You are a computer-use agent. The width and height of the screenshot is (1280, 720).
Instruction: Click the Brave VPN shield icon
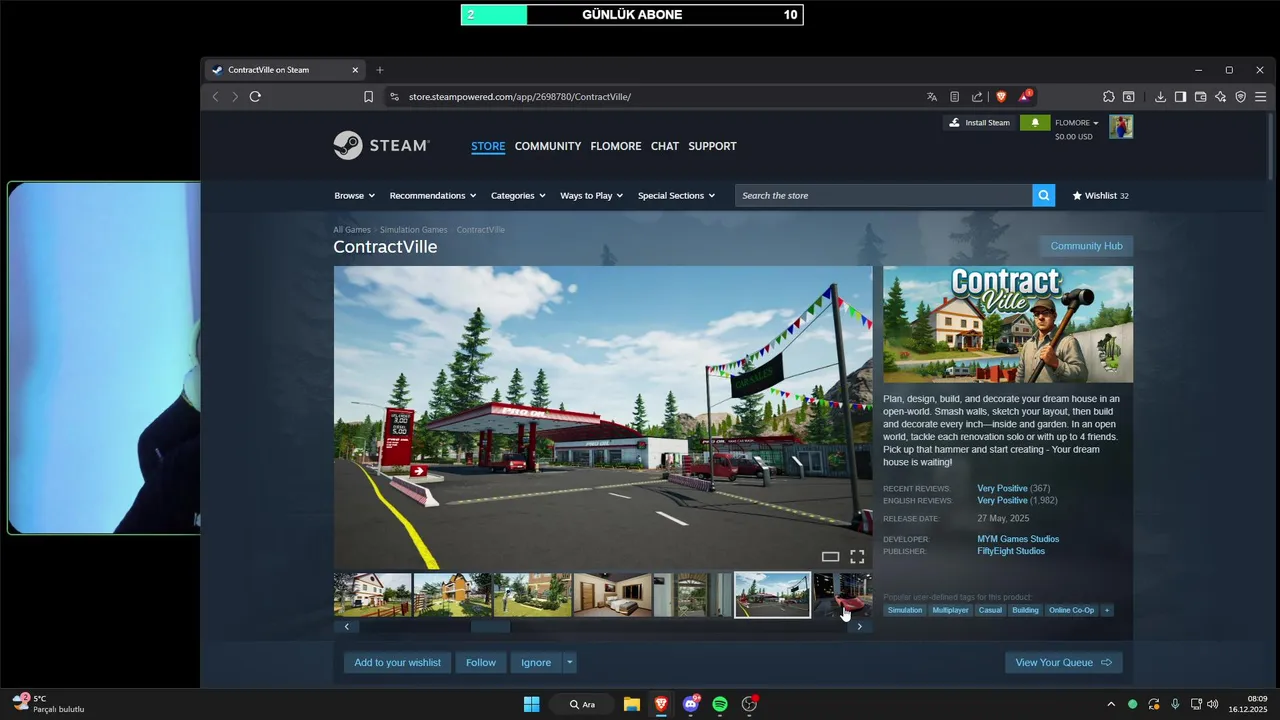(1240, 97)
